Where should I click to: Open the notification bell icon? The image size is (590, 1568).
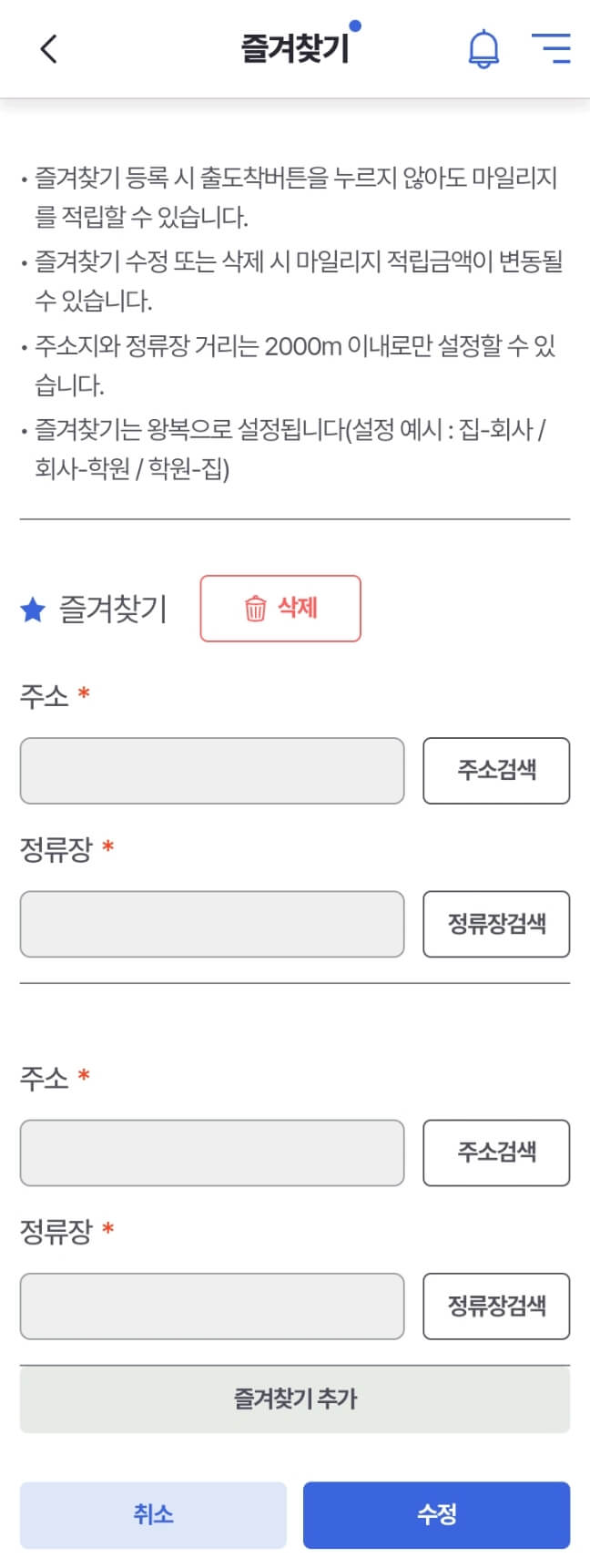tap(483, 49)
